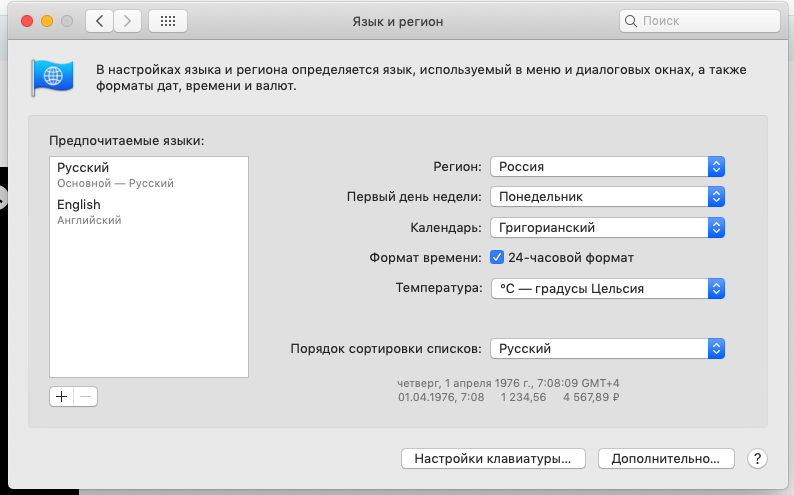This screenshot has height=495, width=794.
Task: Toggle the 24-часовой формат checkbox
Action: [496, 258]
